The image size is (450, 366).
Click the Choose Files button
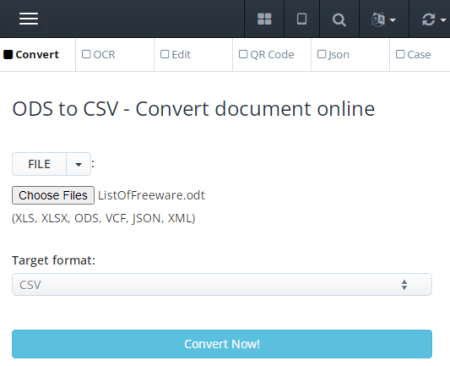[53, 195]
